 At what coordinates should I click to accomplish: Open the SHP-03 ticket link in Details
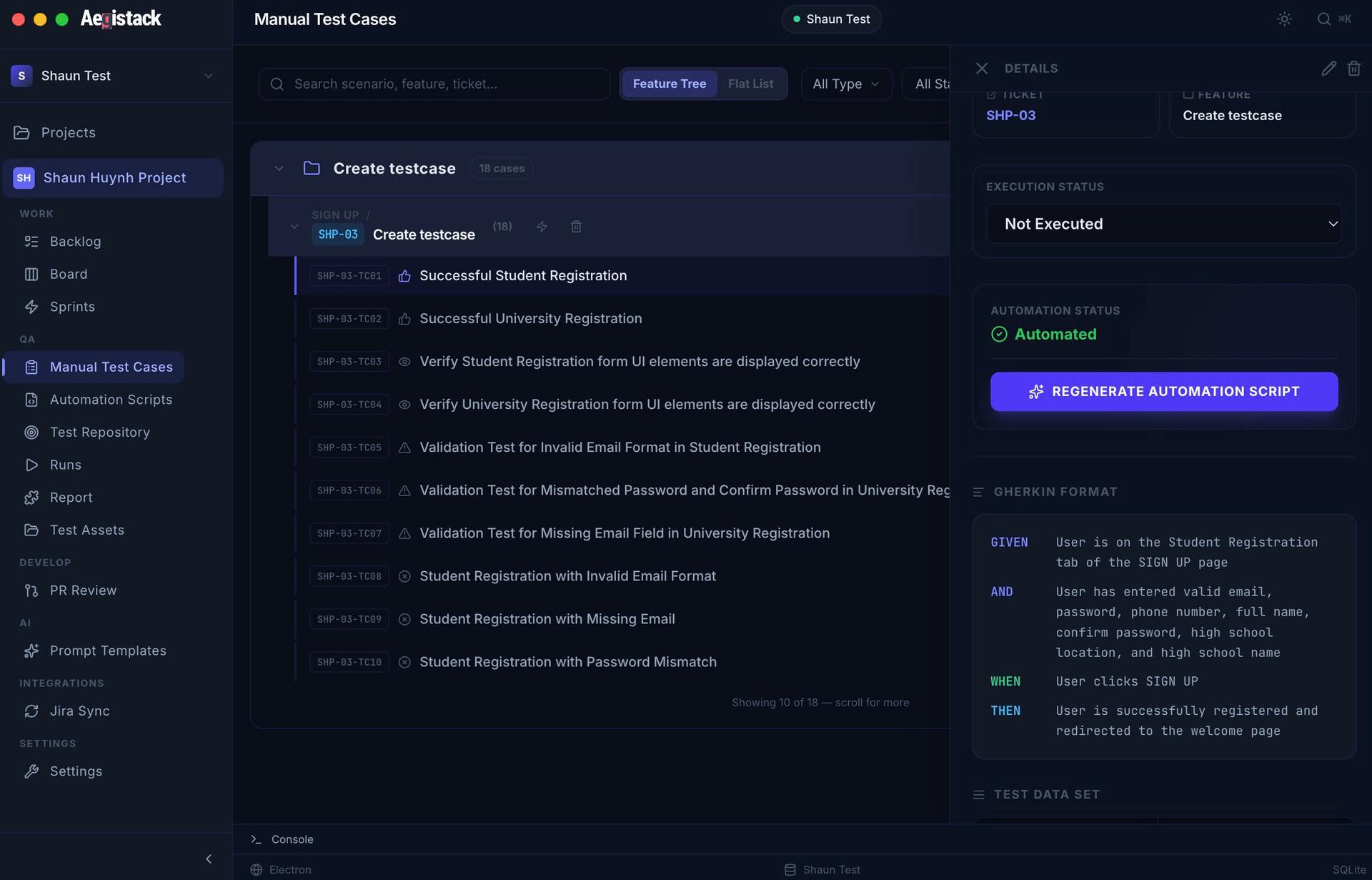tap(1010, 115)
